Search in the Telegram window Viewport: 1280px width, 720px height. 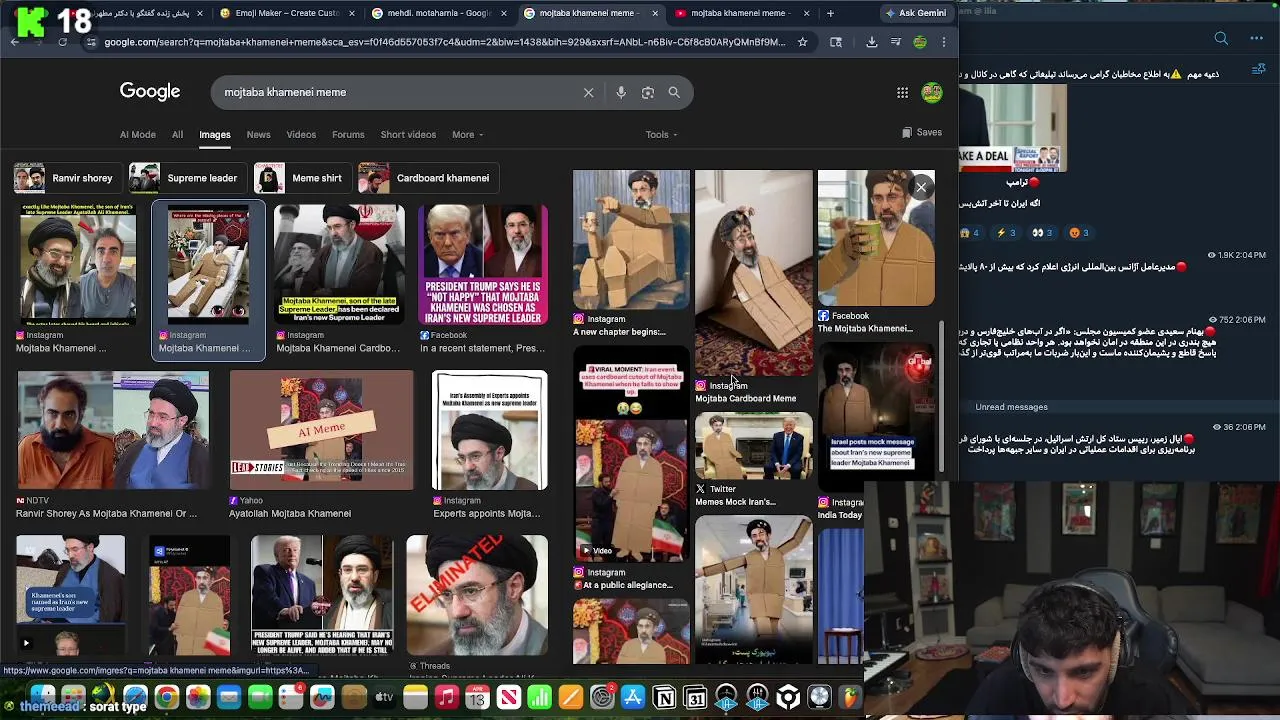(x=1221, y=38)
